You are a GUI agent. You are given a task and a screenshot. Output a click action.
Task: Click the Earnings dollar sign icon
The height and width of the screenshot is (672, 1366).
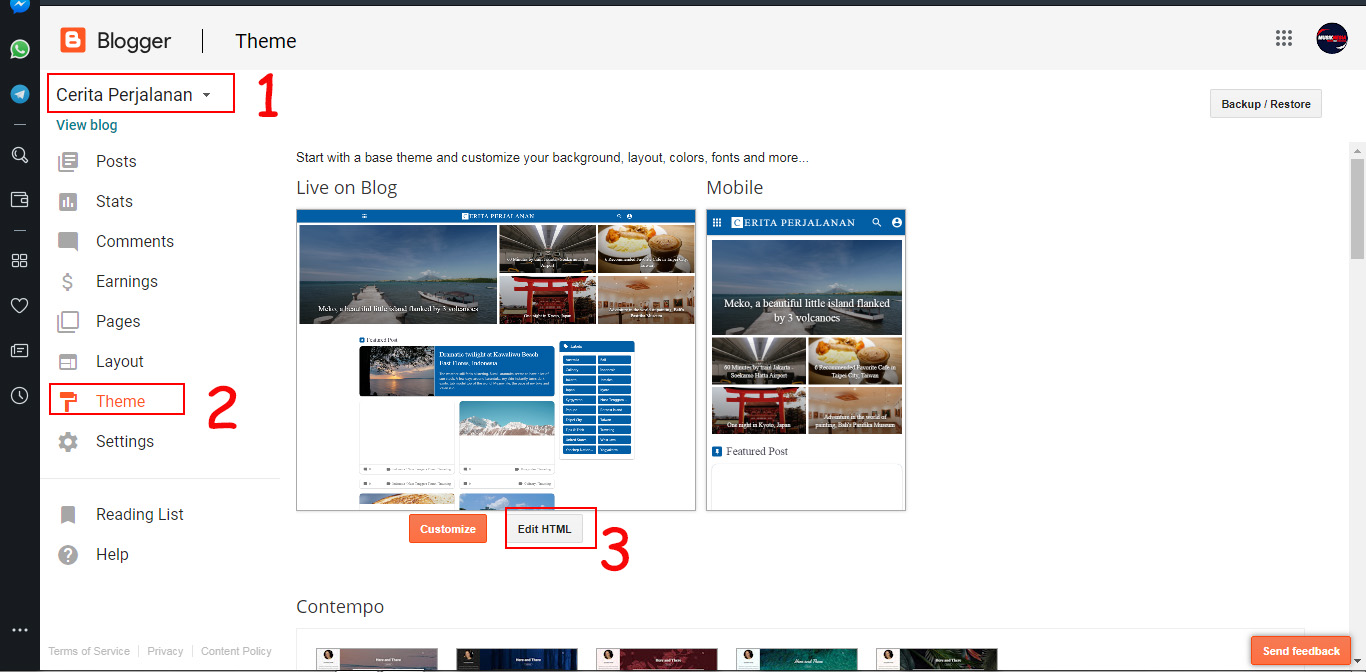coord(68,281)
